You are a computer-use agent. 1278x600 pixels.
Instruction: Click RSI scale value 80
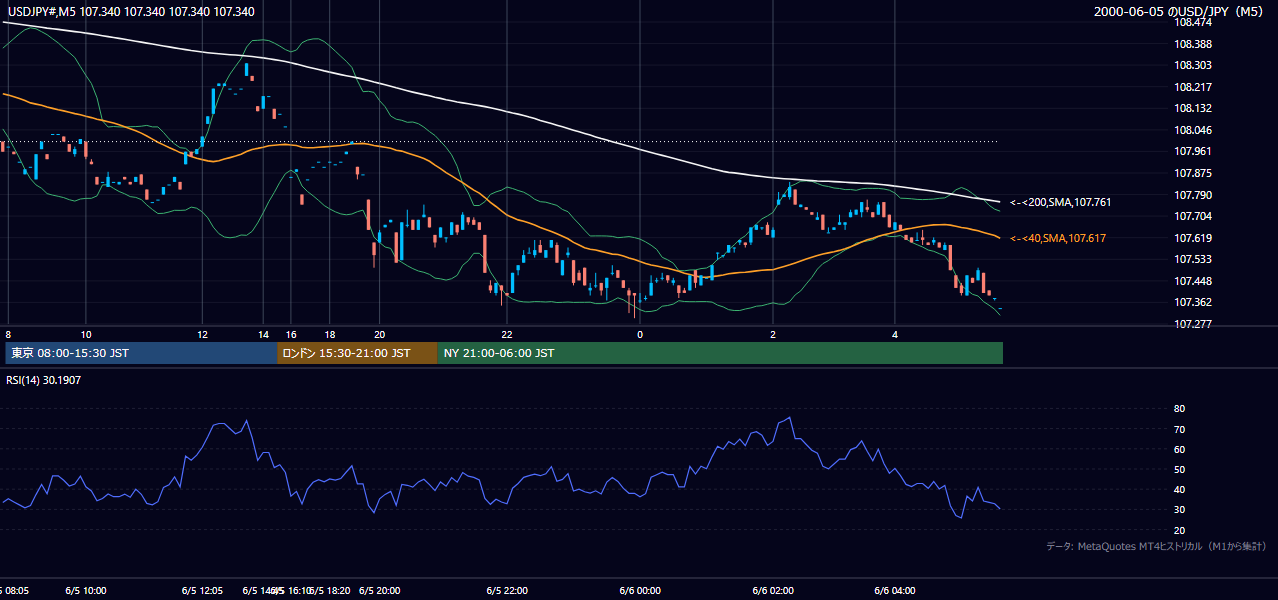[1179, 409]
